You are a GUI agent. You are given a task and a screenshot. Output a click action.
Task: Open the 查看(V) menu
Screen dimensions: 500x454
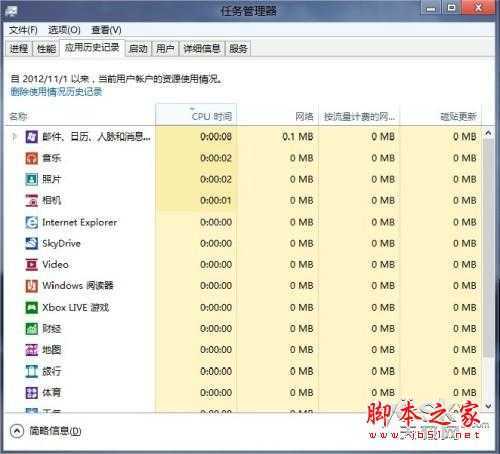click(106, 30)
